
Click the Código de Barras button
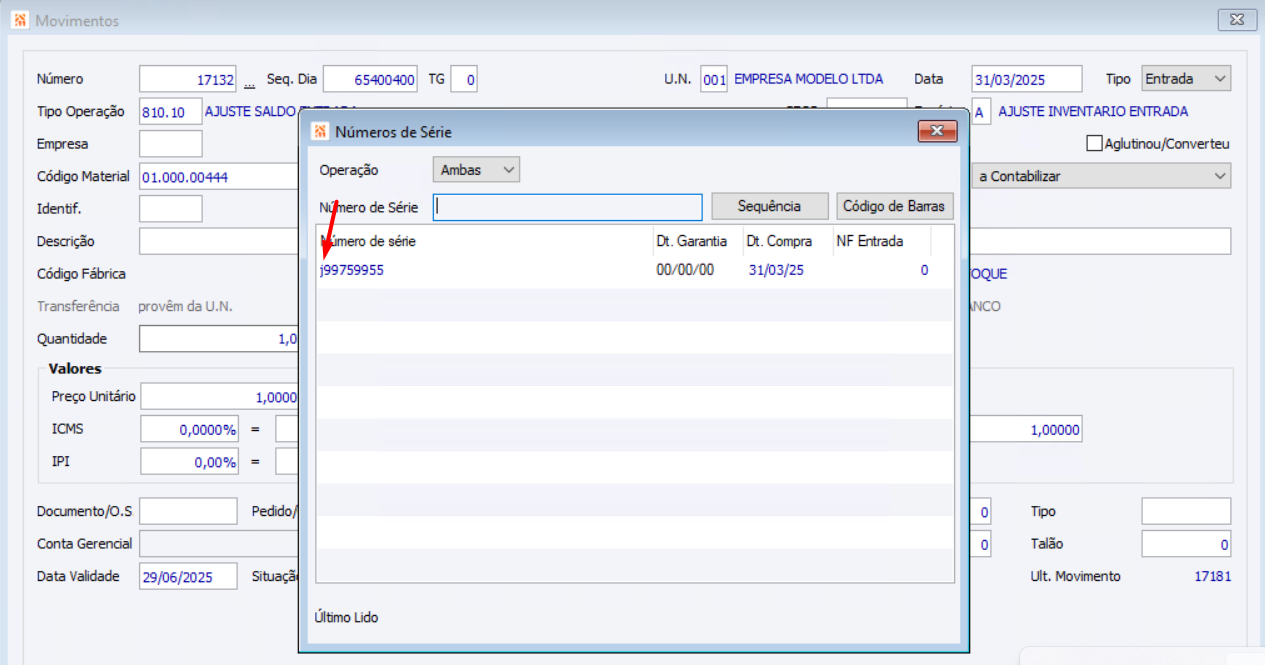coord(895,206)
